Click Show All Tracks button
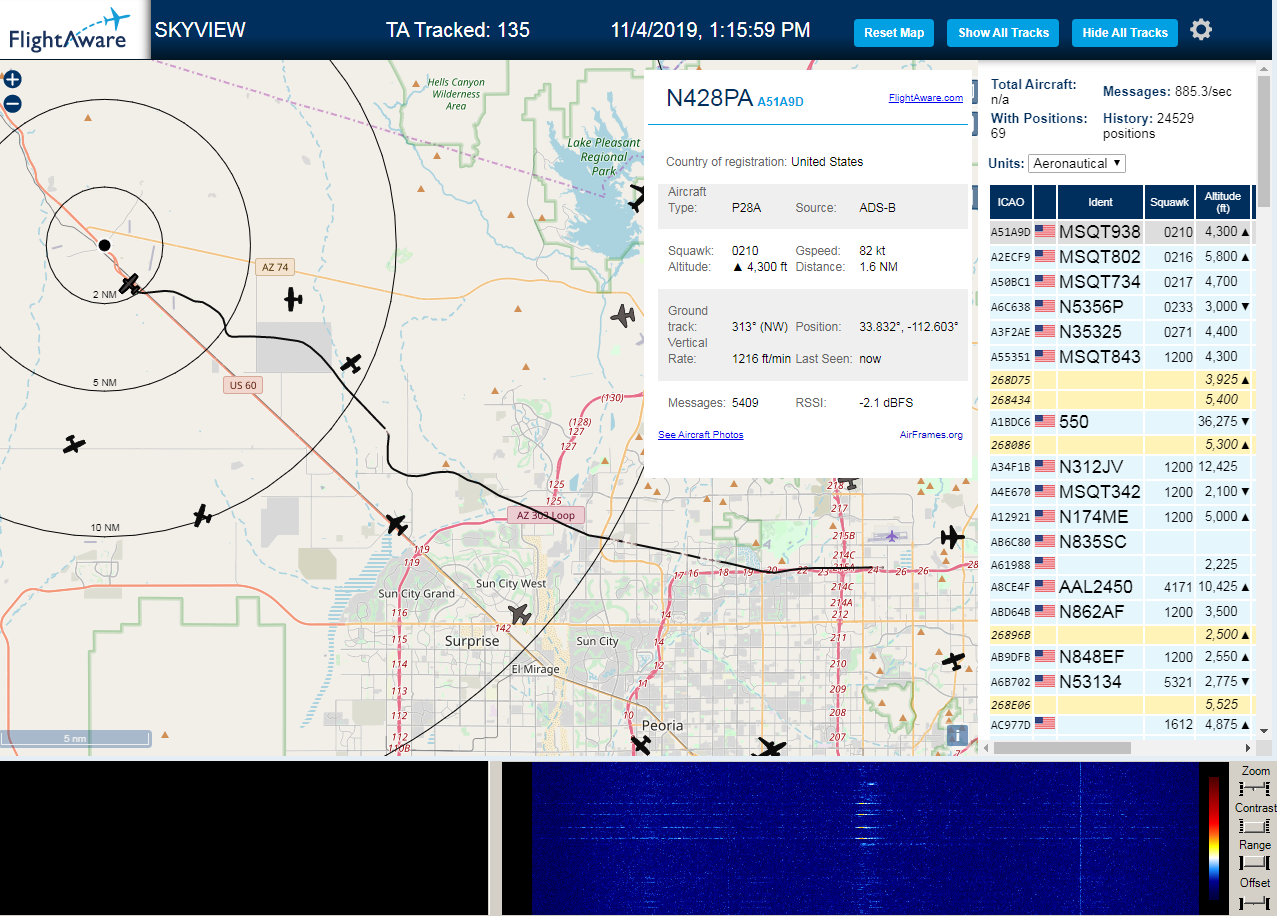Viewport: 1277px width, 917px height. tap(1003, 33)
